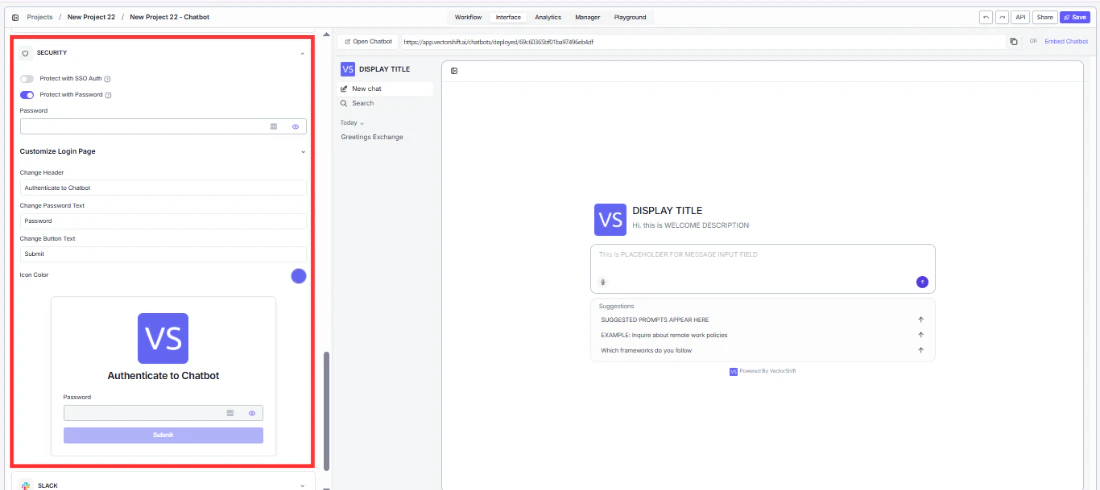The height and width of the screenshot is (490, 1100).
Task: Click Powered By VectorShift text
Action: point(767,371)
